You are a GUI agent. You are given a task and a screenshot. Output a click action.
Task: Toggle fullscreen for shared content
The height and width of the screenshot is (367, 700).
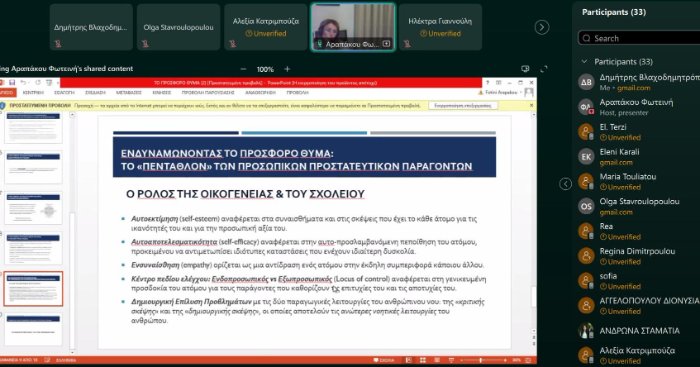544,69
